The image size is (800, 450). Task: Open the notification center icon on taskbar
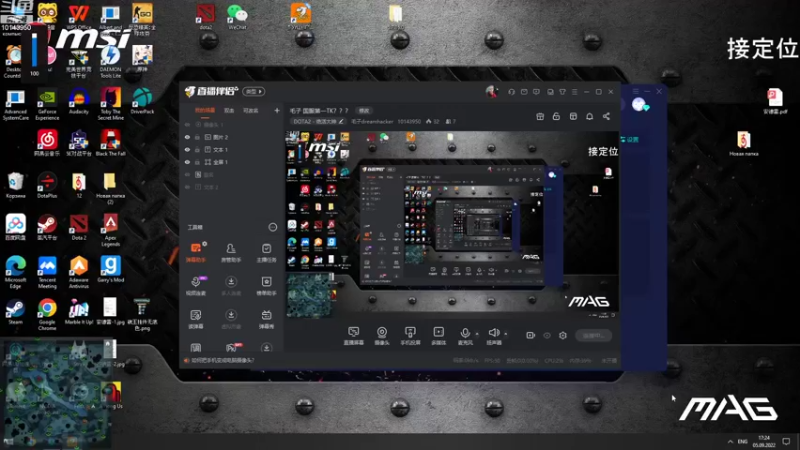coord(786,441)
